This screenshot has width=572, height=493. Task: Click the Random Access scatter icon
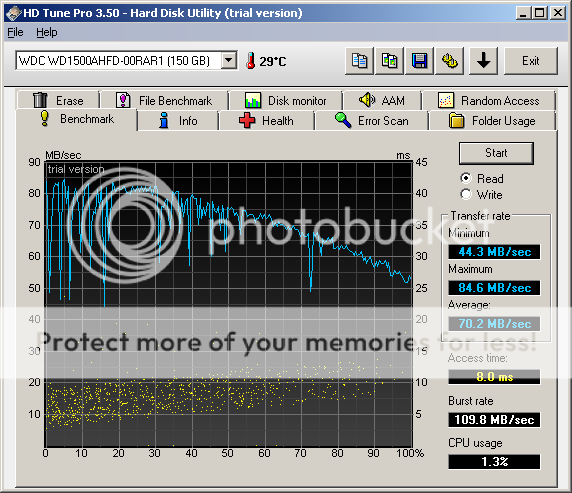click(445, 100)
